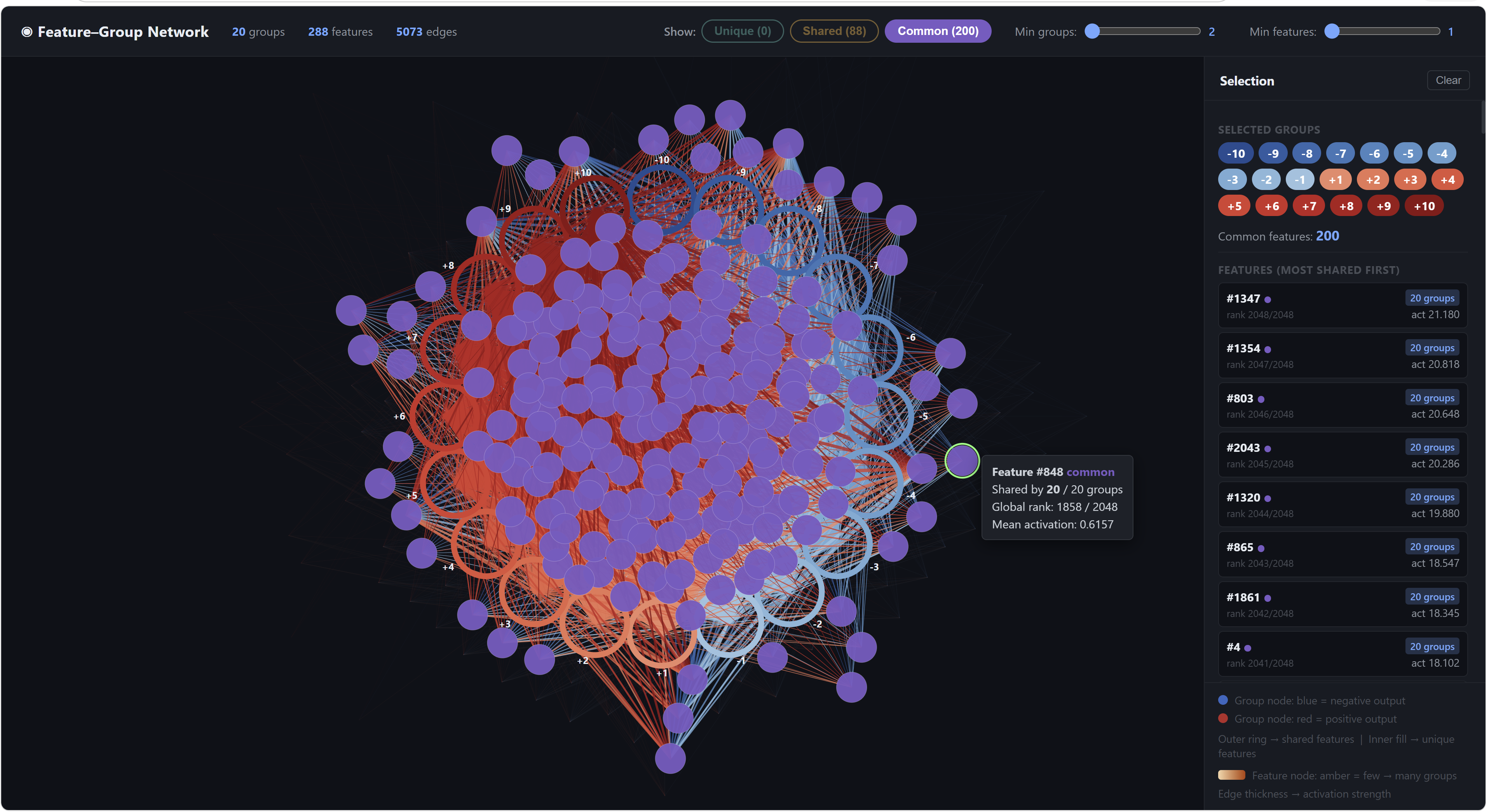The image size is (1489, 812).
Task: Select the -5 group chip
Action: [1408, 154]
